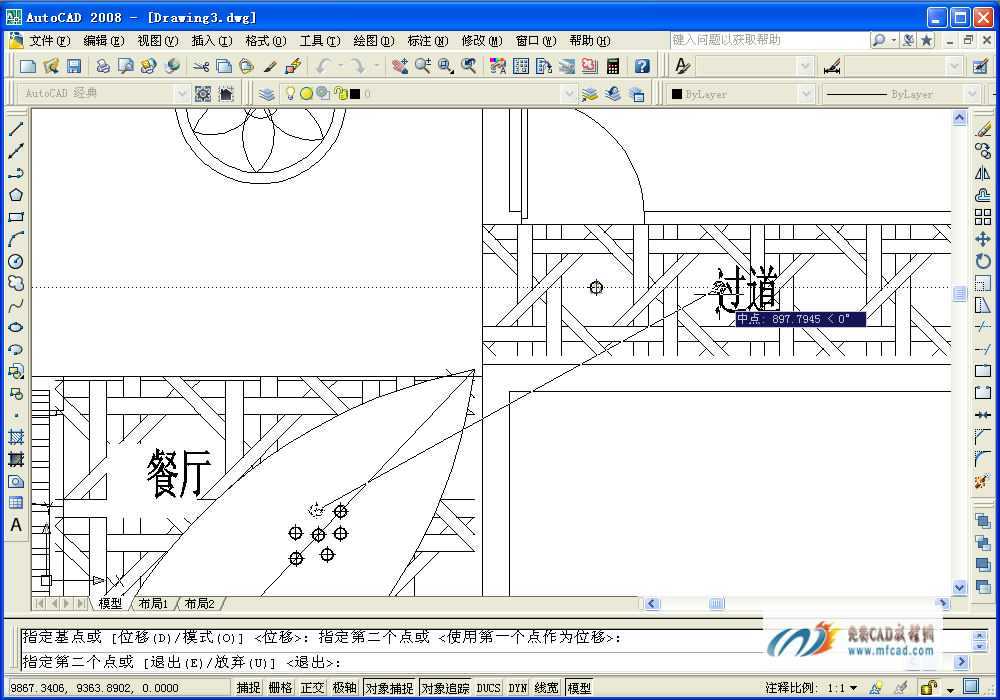The image size is (1000, 700).
Task: Toggle 对象捕捉 object snap
Action: coord(389,688)
